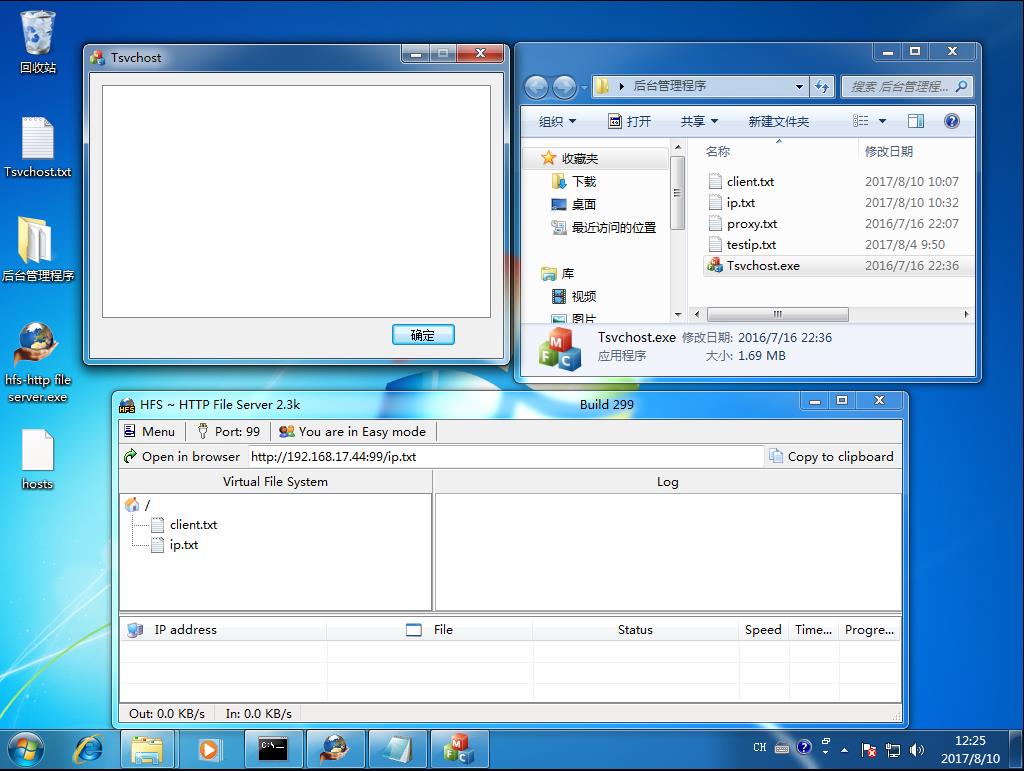Image resolution: width=1024 pixels, height=771 pixels.
Task: Open the HFS Menu button
Action: pos(149,432)
